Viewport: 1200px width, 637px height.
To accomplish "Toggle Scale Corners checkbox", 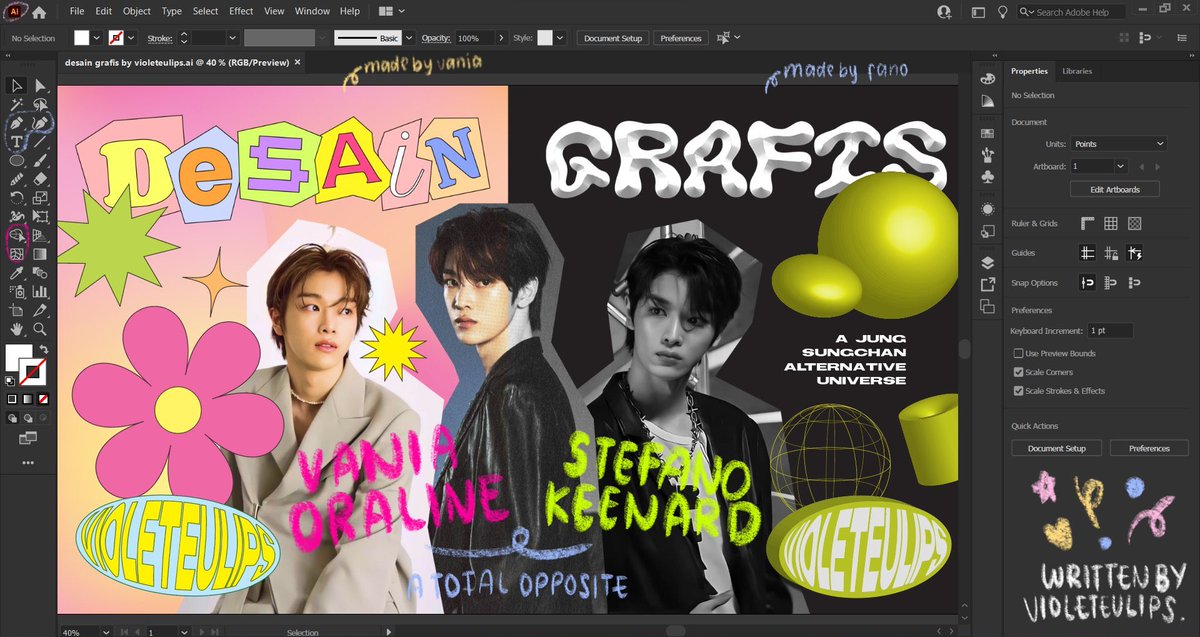I will 1018,372.
